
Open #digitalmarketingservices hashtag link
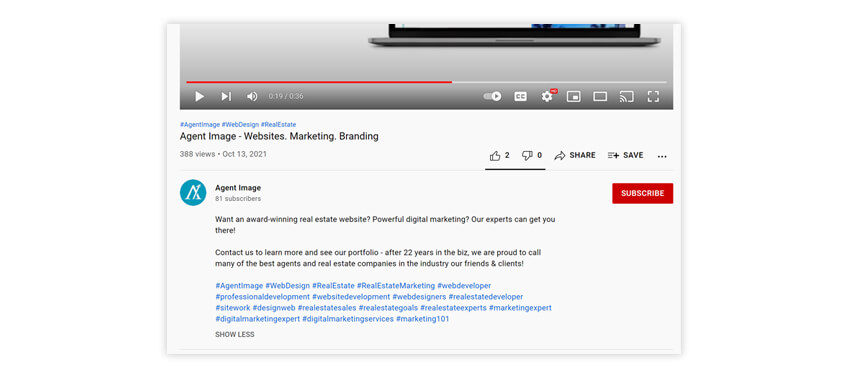(348, 319)
